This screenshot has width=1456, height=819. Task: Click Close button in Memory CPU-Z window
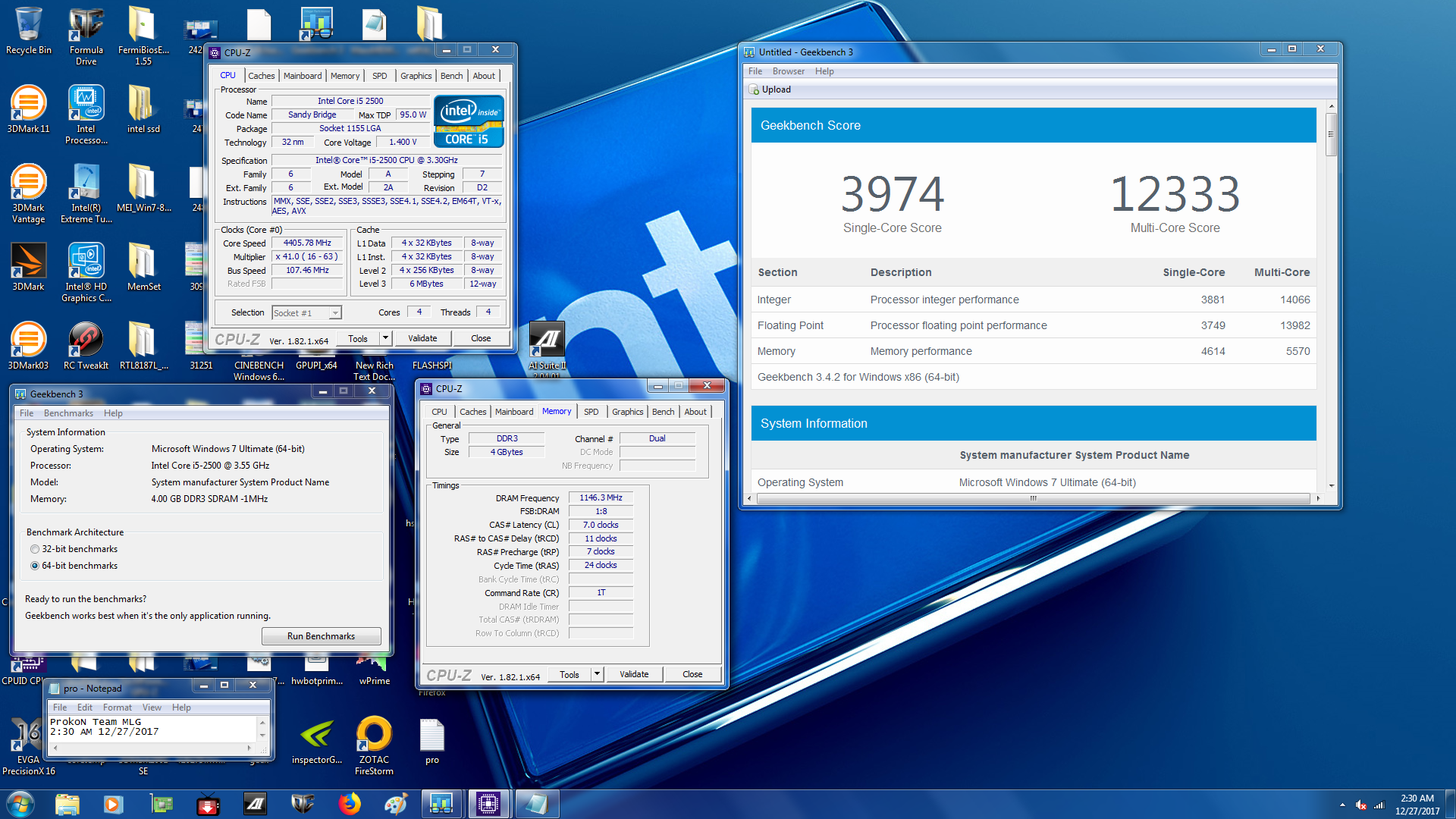coord(692,674)
